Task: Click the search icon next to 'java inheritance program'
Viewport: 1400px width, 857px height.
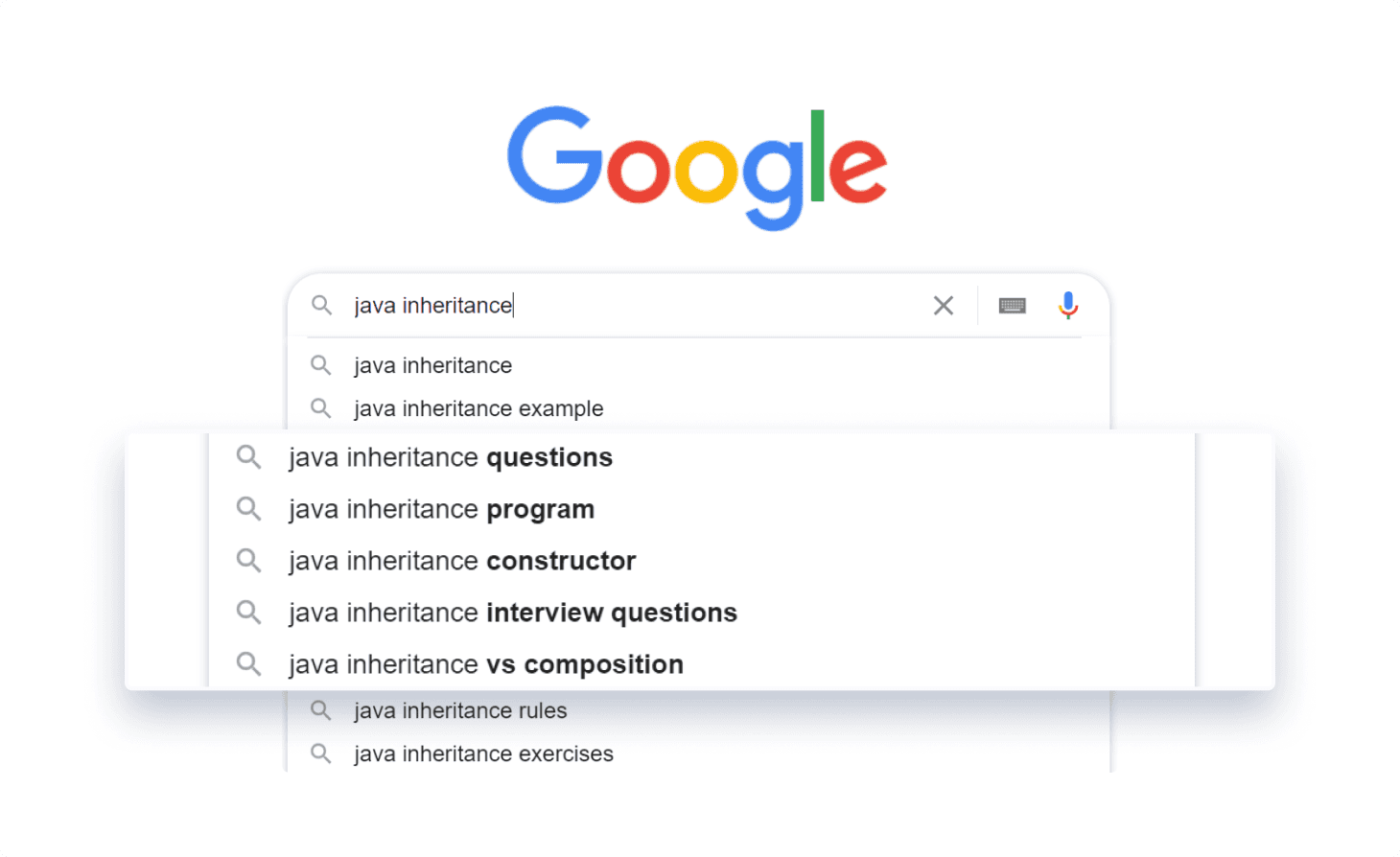Action: [248, 509]
